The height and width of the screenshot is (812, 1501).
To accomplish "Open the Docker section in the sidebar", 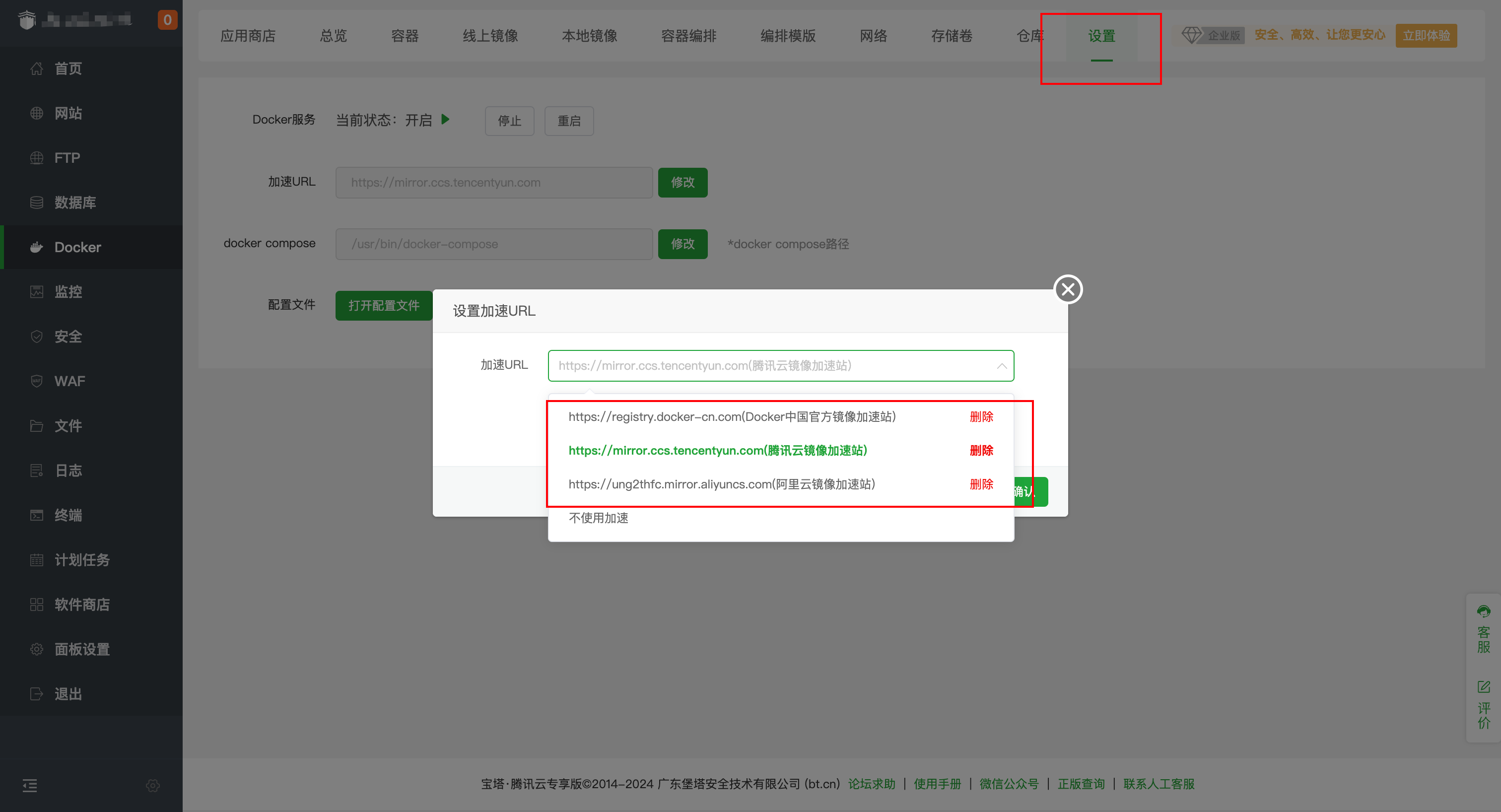I will (76, 247).
